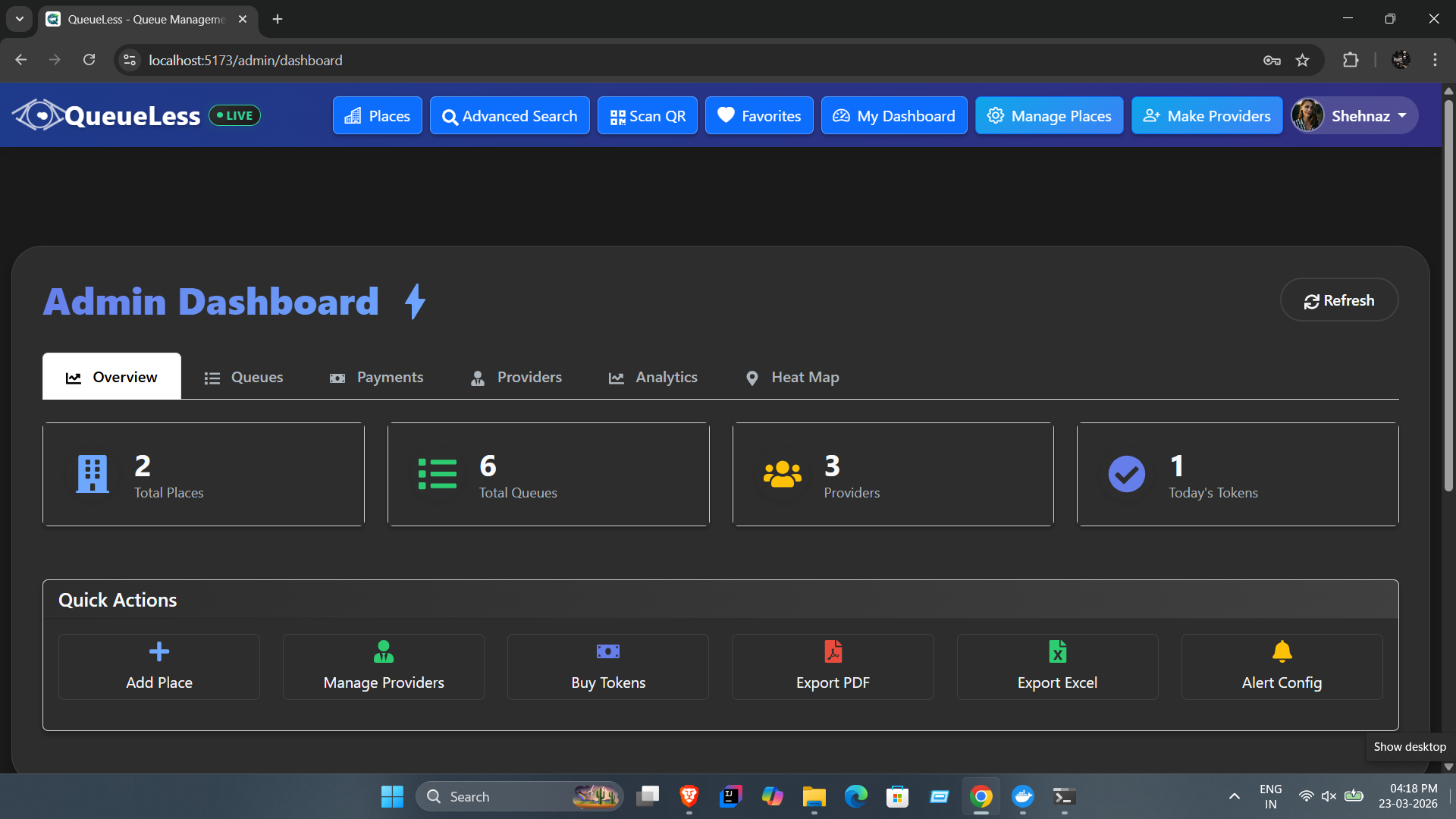Viewport: 1456px width, 819px height.
Task: Select the Overview tab
Action: pos(111,376)
